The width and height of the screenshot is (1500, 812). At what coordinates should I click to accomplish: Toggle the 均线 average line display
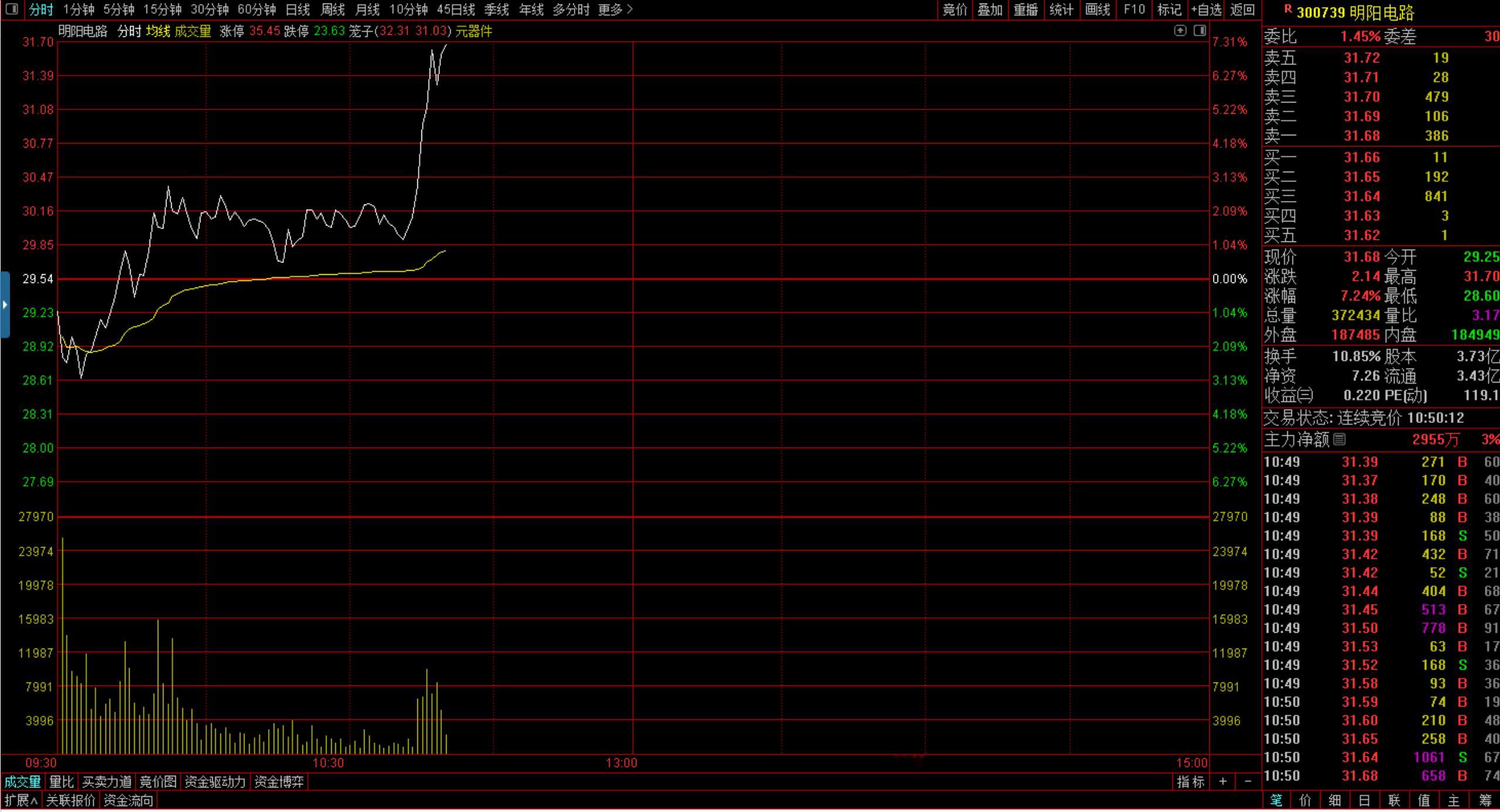(157, 32)
